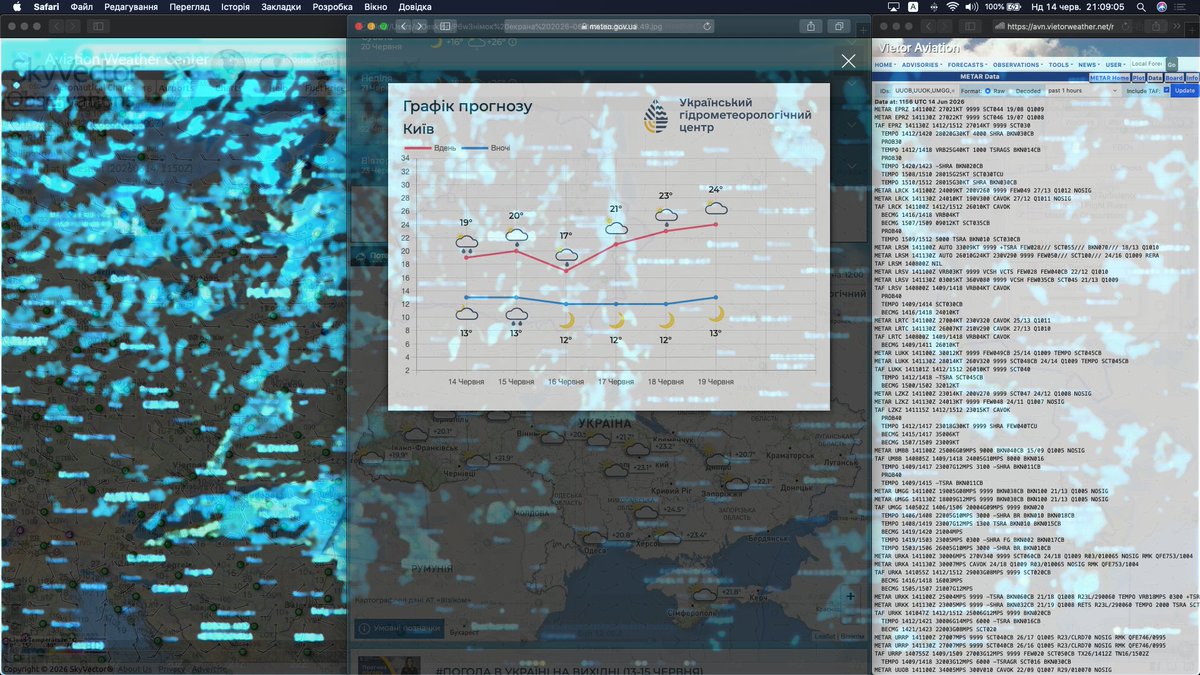Zoom in on the Ukraine weather map
Image resolution: width=1200 pixels, height=675 pixels.
[850, 596]
